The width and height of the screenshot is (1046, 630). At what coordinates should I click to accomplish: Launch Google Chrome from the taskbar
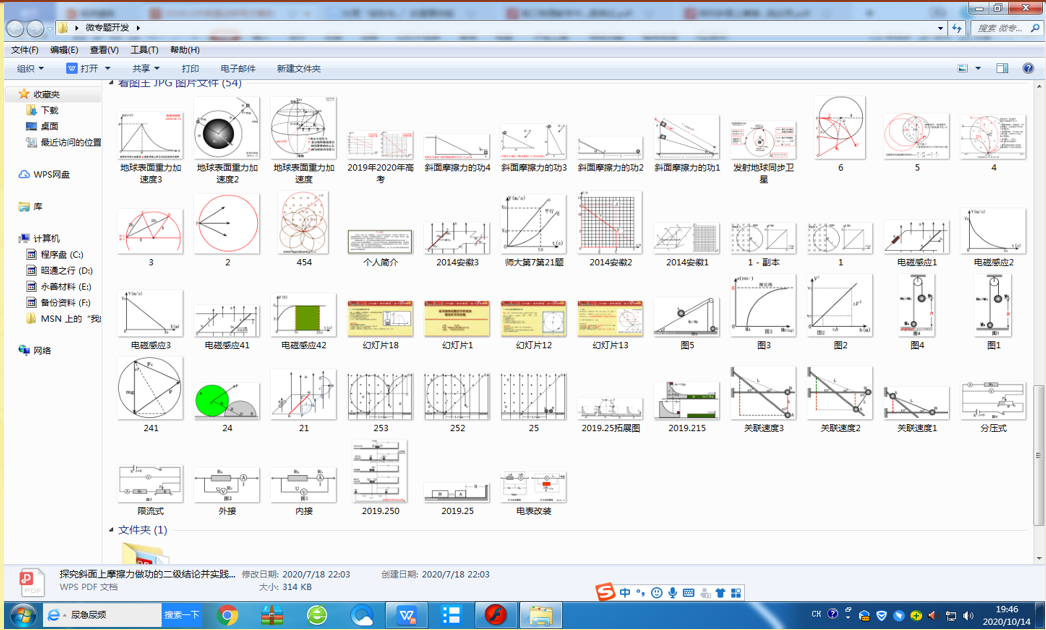(228, 615)
